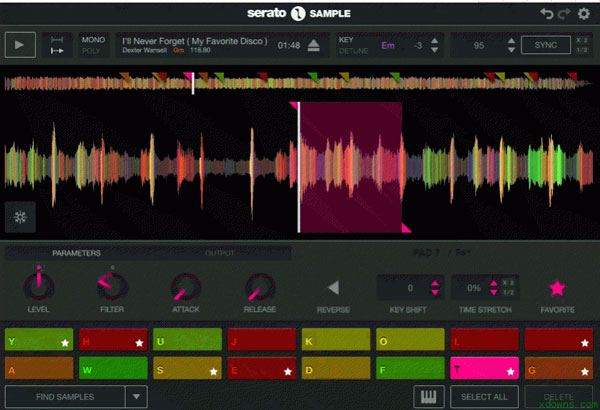This screenshot has width=600, height=410.
Task: Click the redo arrow icon
Action: 564,14
